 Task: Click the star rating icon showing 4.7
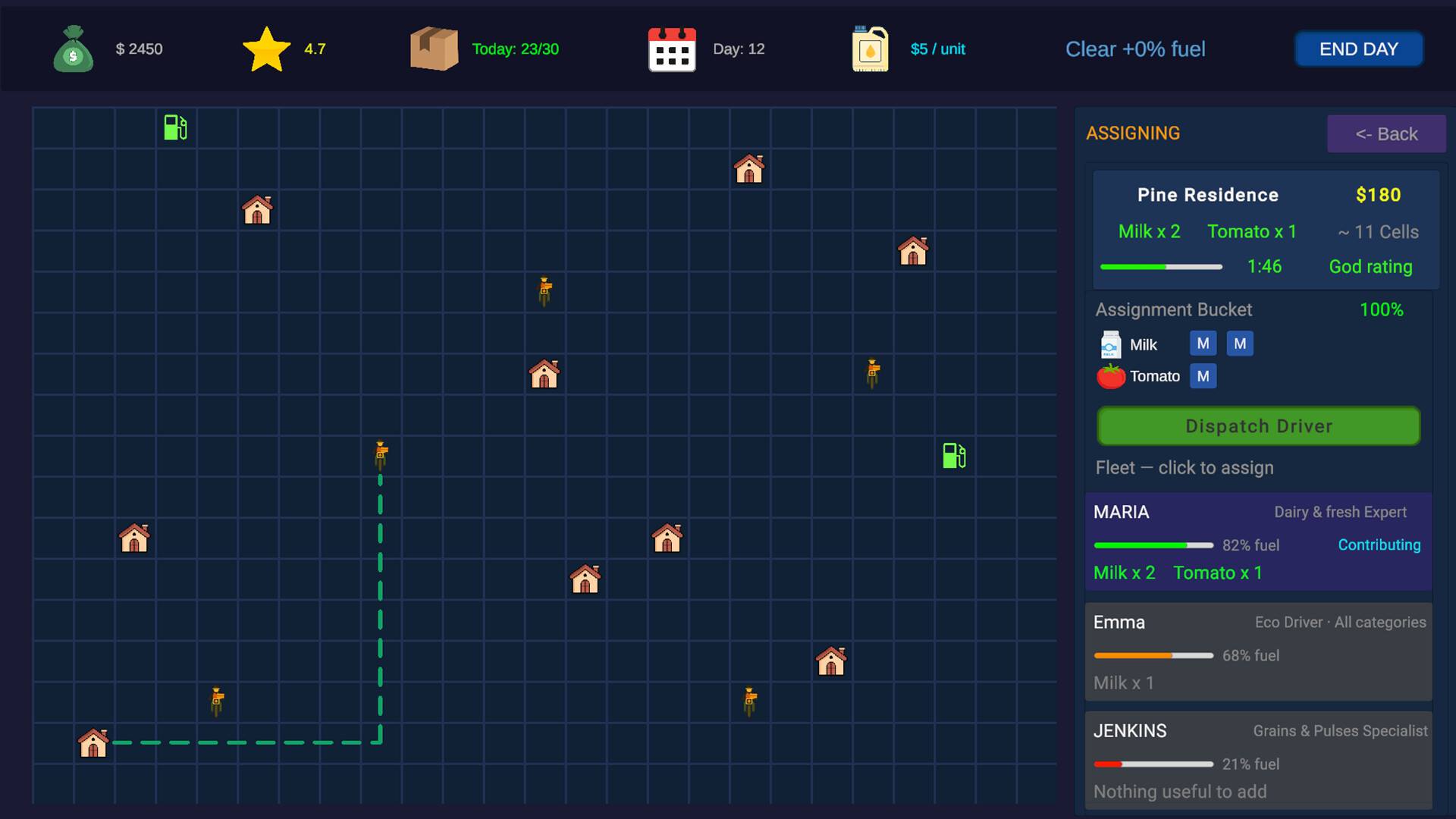click(266, 47)
